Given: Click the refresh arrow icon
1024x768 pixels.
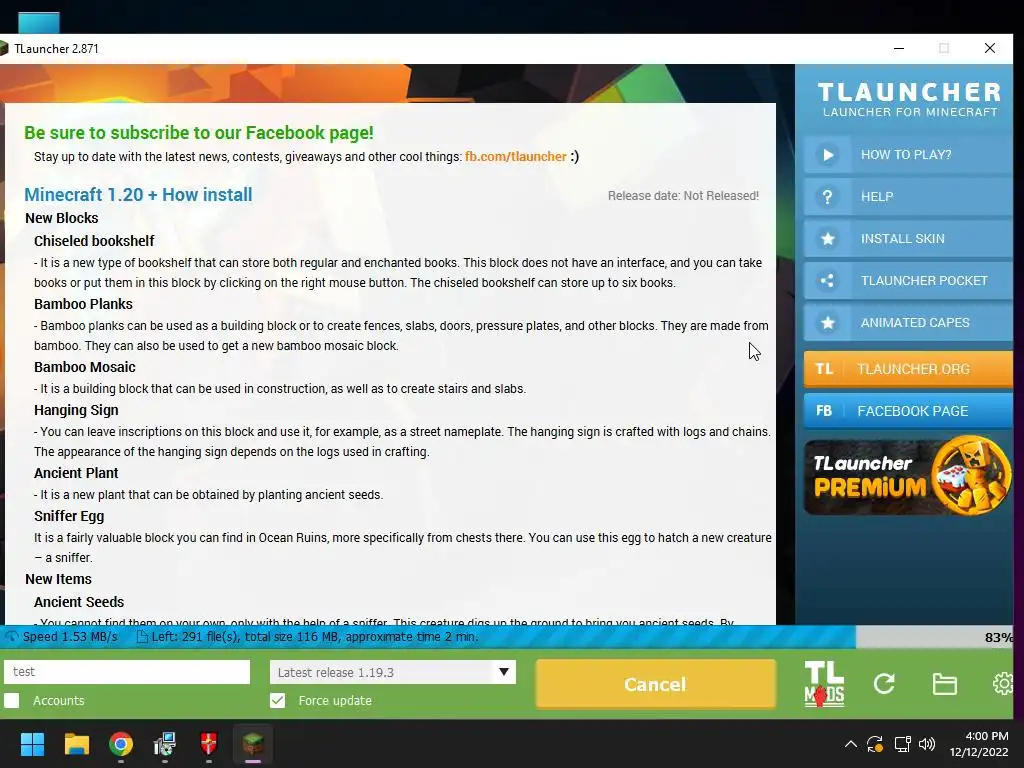Looking at the screenshot, I should click(884, 684).
